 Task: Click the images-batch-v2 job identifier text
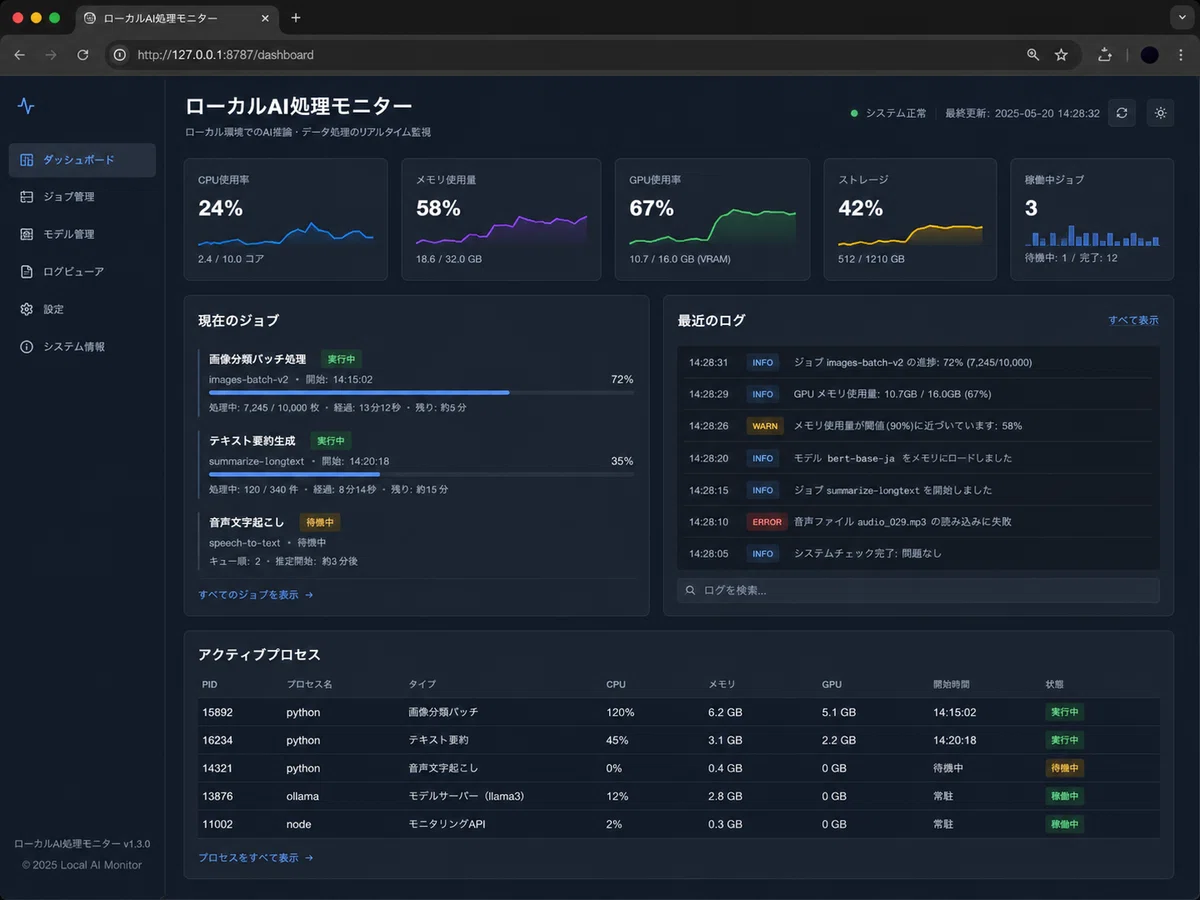[x=248, y=380]
